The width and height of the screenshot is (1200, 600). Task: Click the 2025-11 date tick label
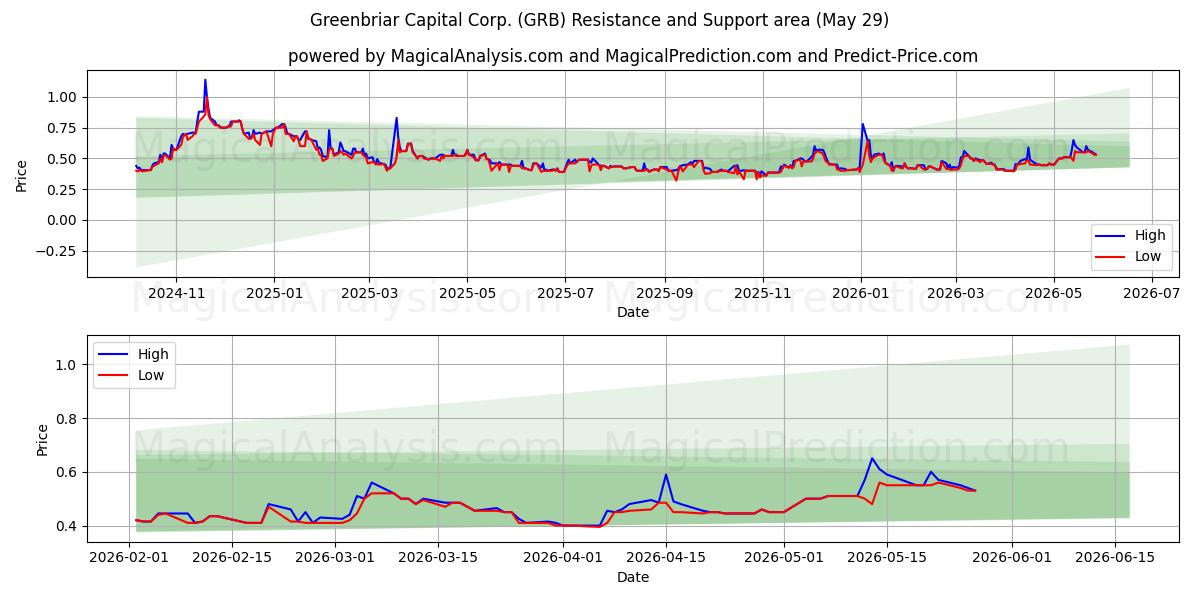pos(763,293)
